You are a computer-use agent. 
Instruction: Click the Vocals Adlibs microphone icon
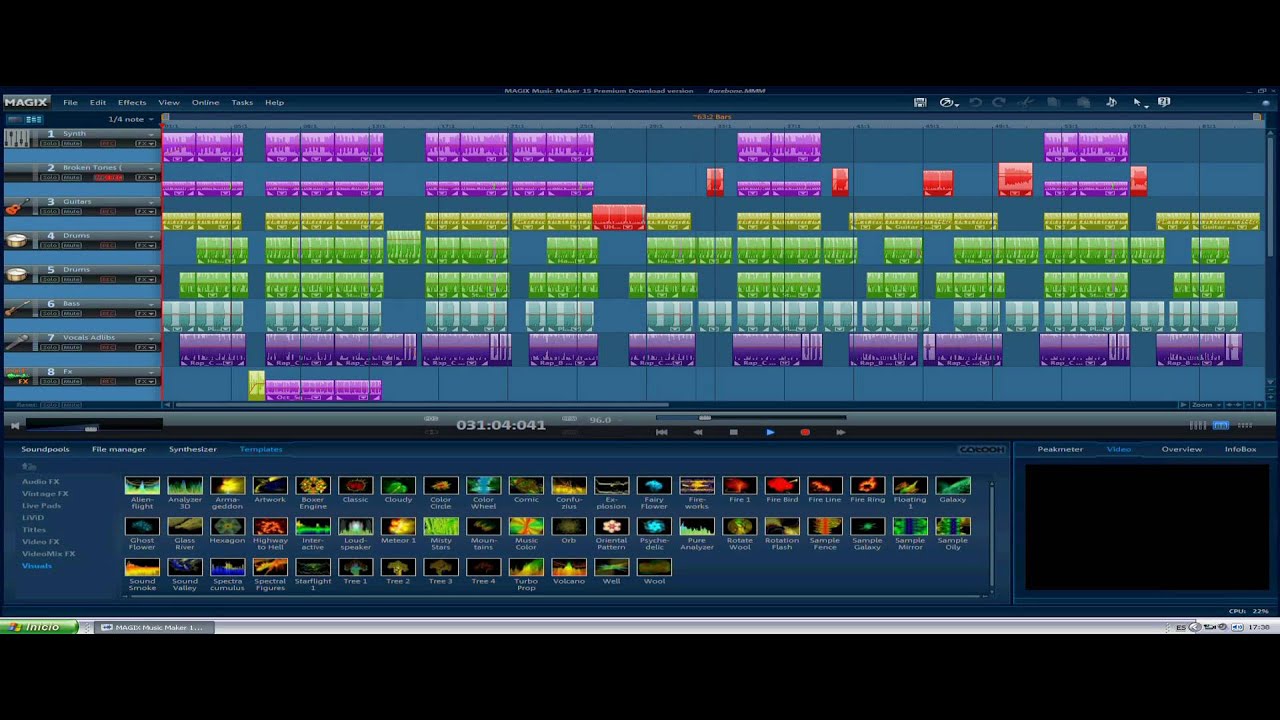pyautogui.click(x=17, y=342)
